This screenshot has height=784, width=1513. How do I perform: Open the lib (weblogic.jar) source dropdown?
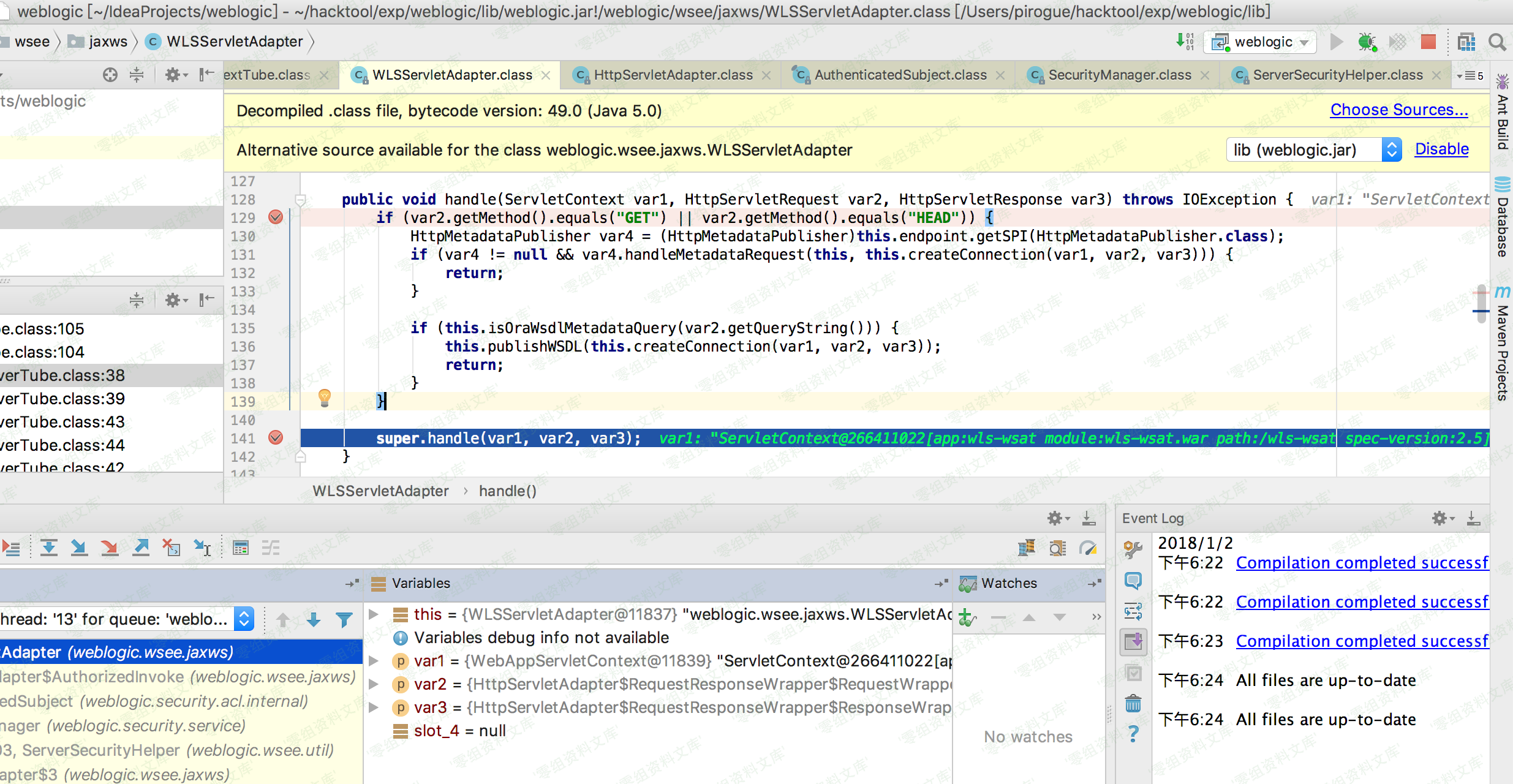click(1313, 150)
